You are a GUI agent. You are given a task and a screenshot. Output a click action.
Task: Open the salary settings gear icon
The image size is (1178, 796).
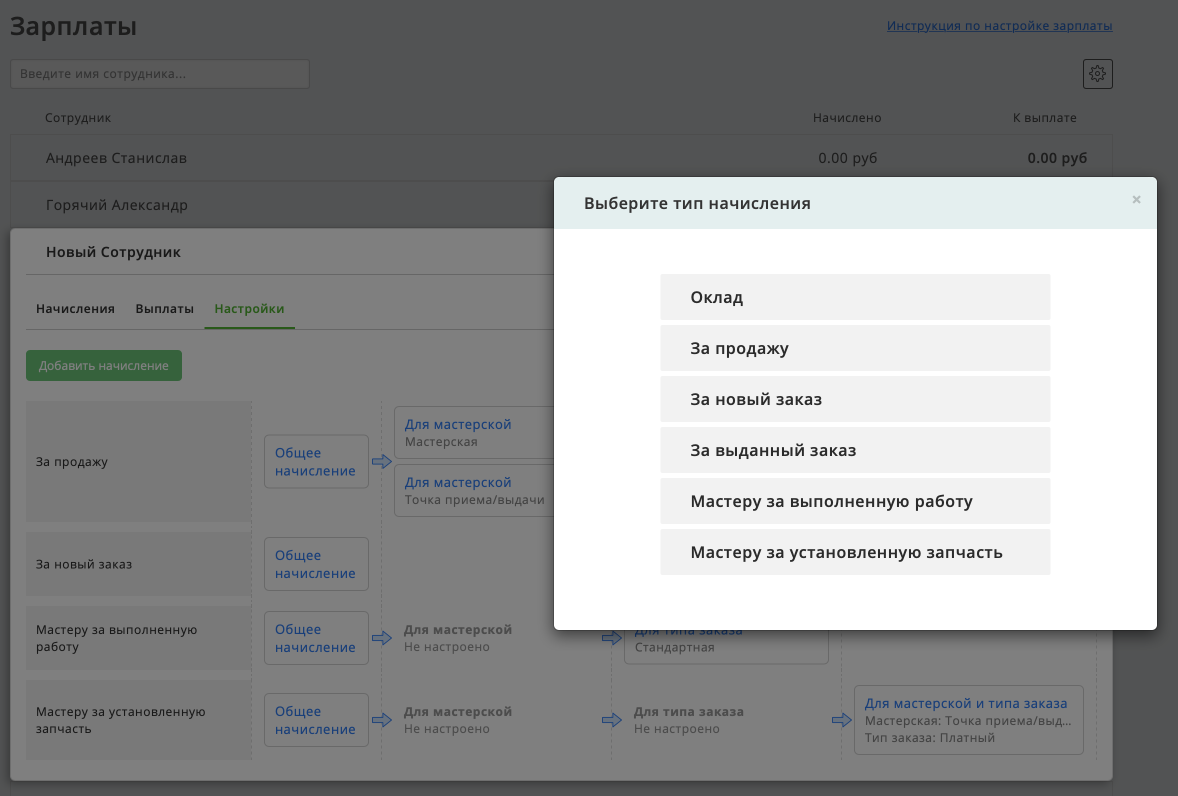tap(1097, 74)
